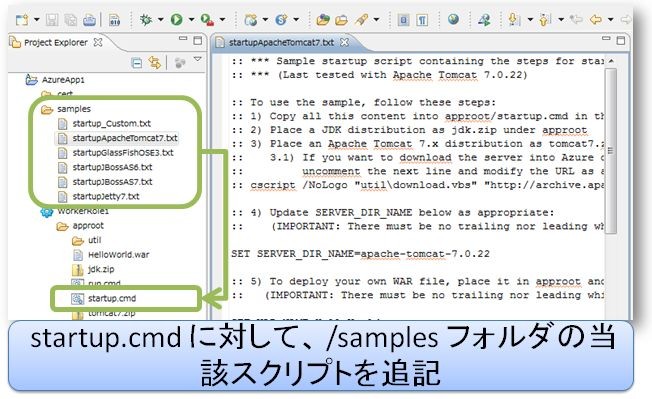Click the Save All icon

70,20
